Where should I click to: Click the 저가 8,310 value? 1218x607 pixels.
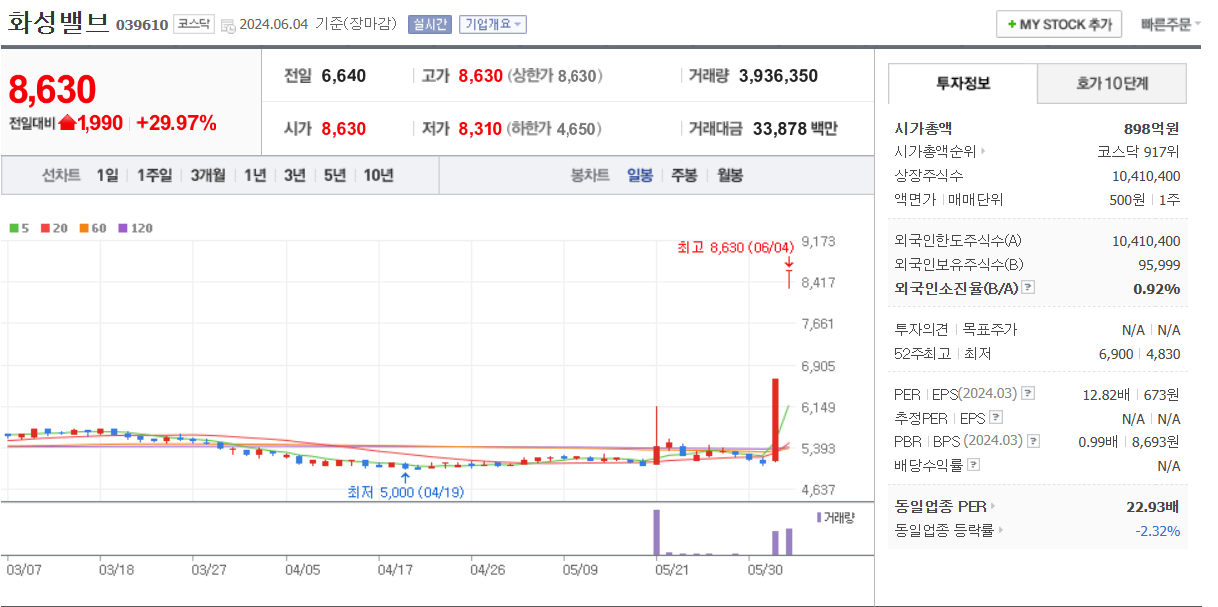pos(480,129)
